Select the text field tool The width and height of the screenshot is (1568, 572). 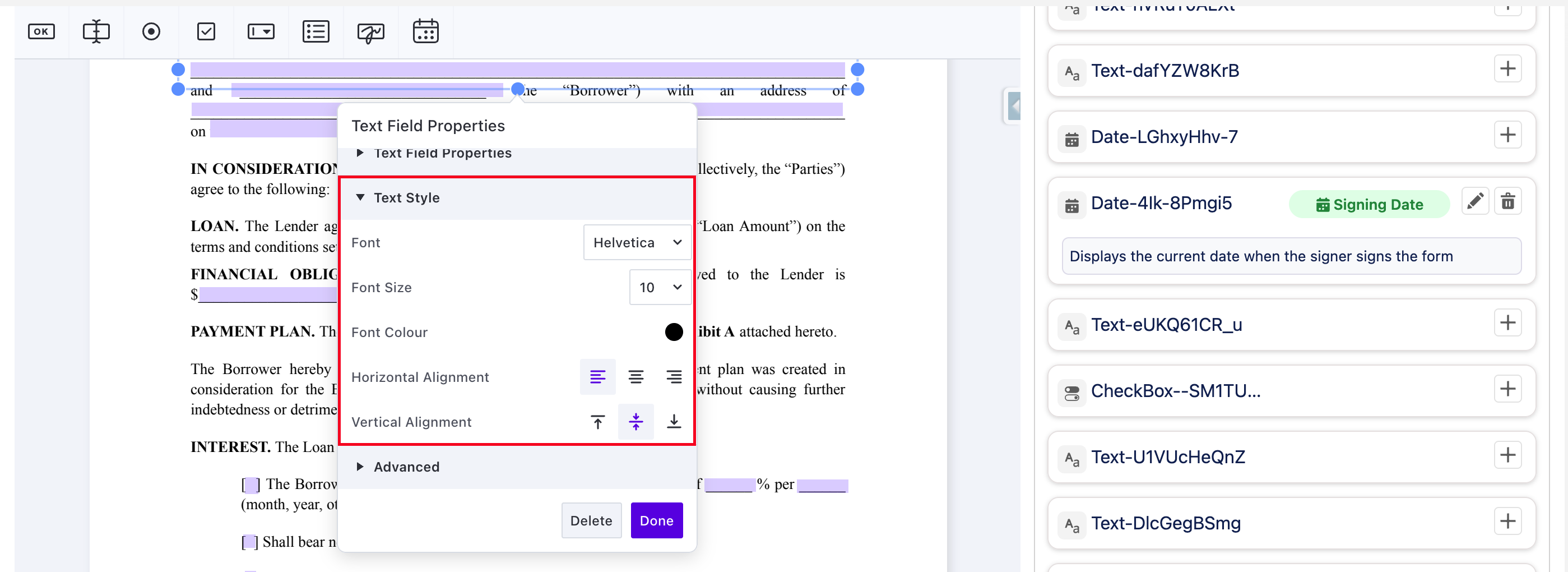[x=96, y=31]
